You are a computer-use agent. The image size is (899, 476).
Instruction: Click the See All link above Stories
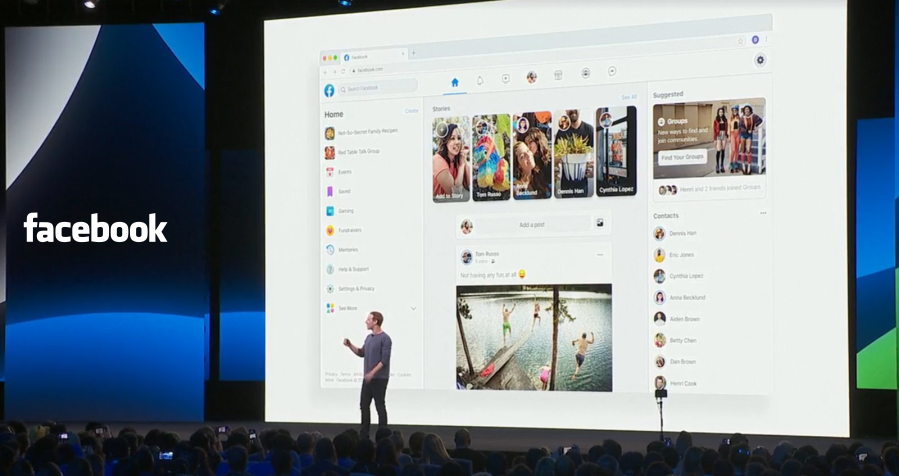pyautogui.click(x=628, y=98)
